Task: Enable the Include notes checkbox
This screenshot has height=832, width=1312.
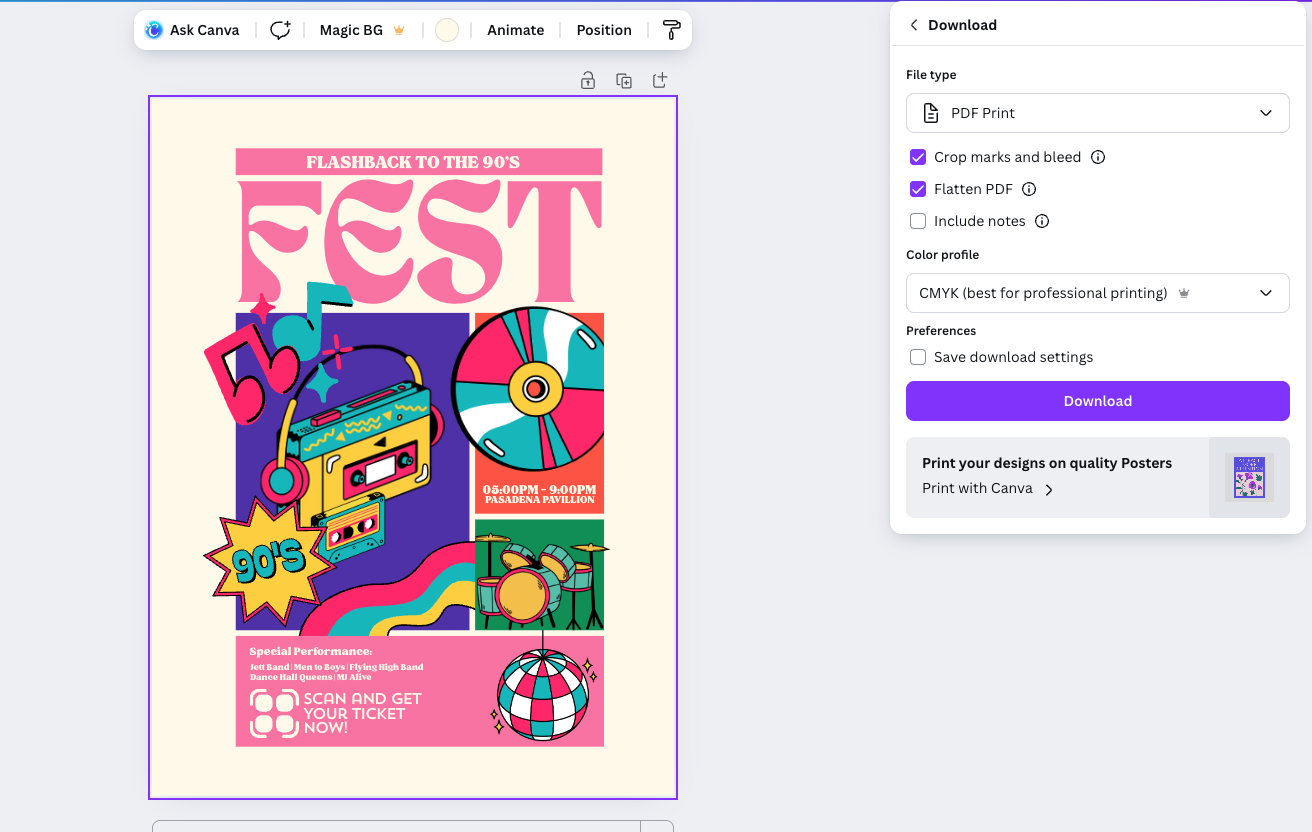Action: click(918, 221)
